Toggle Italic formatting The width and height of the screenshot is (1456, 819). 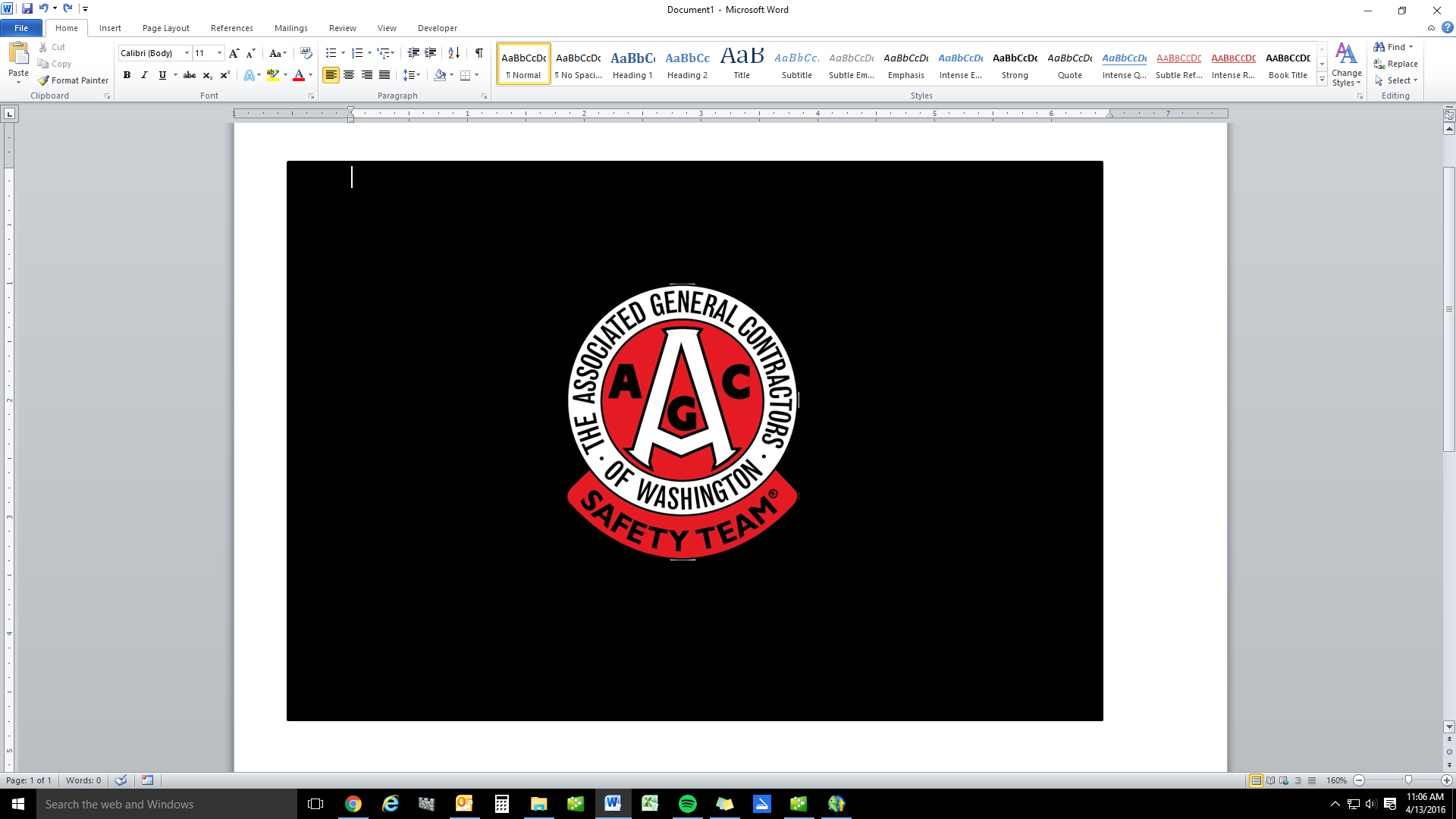pos(144,75)
